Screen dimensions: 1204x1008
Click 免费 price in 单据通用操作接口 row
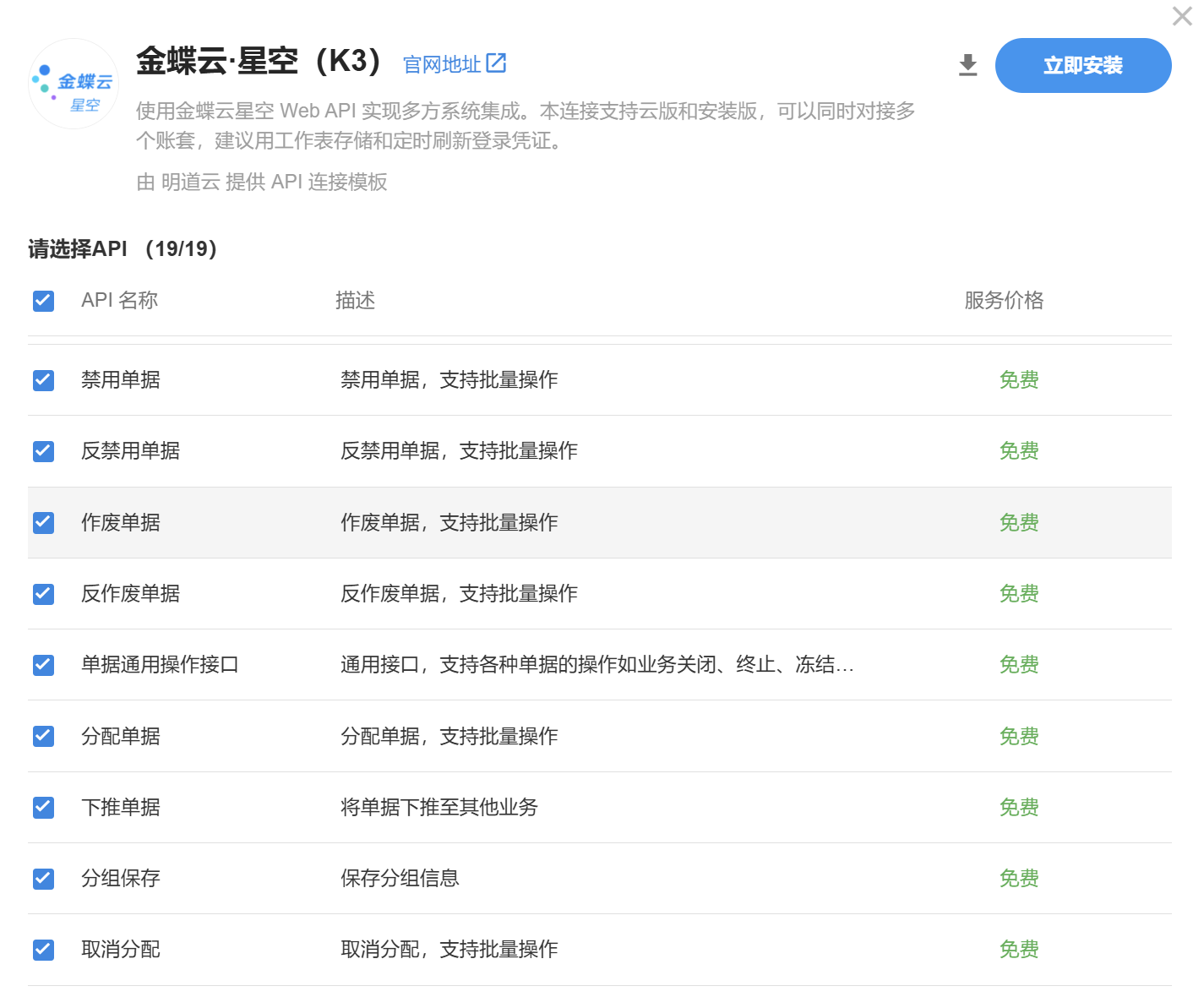coord(1019,665)
